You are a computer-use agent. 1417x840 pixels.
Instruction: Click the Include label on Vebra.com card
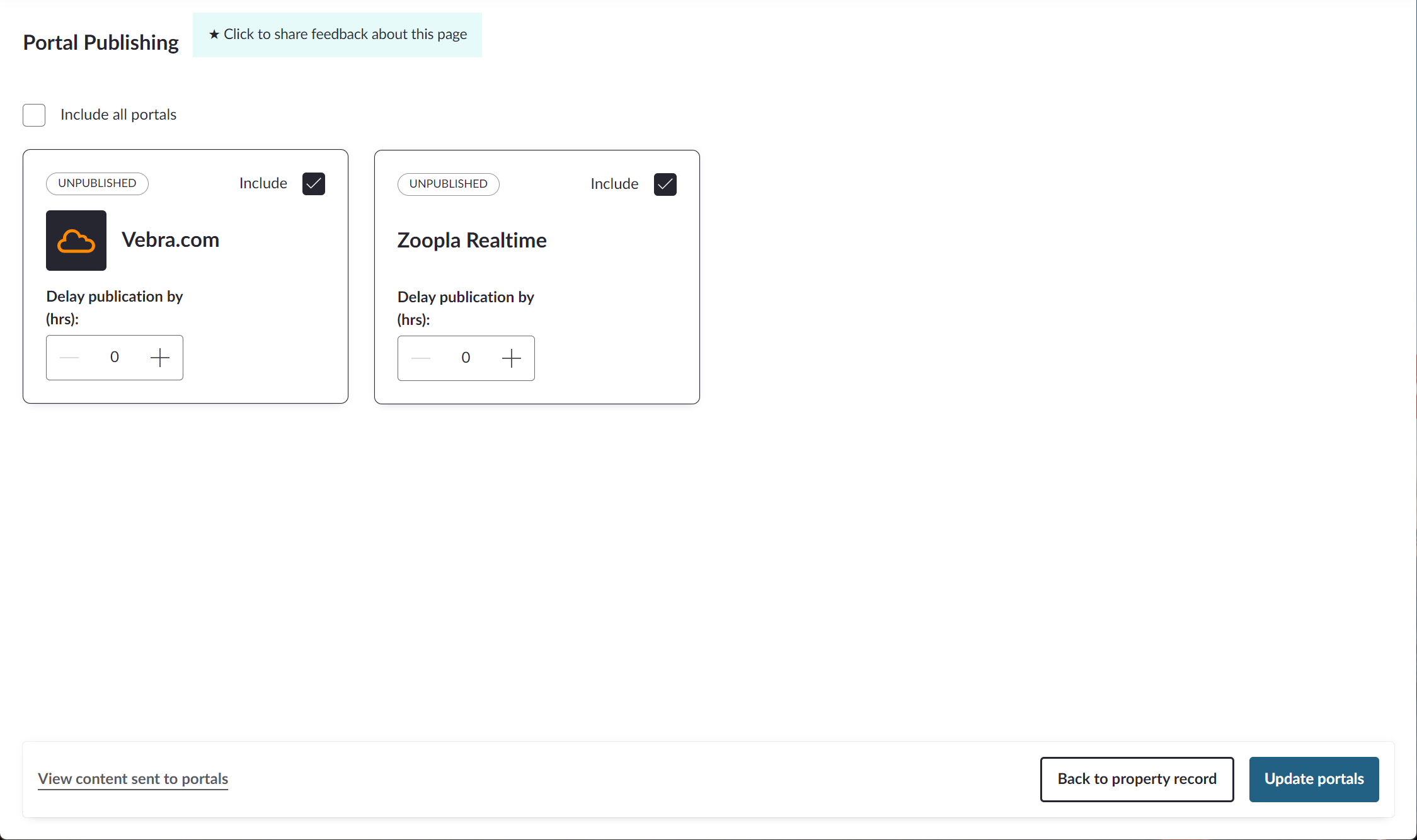coord(263,183)
